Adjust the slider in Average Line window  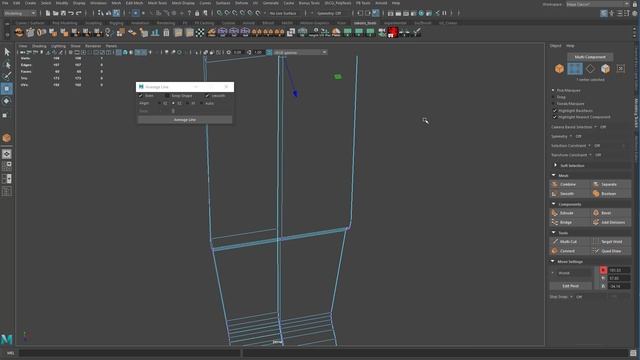(173, 111)
